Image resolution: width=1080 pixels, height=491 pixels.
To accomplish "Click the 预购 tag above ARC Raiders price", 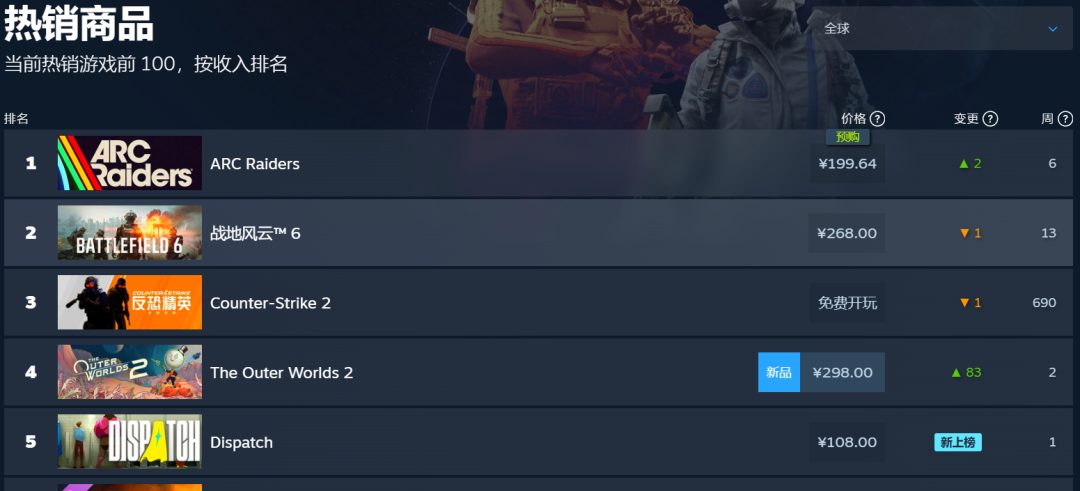I will pyautogui.click(x=848, y=137).
